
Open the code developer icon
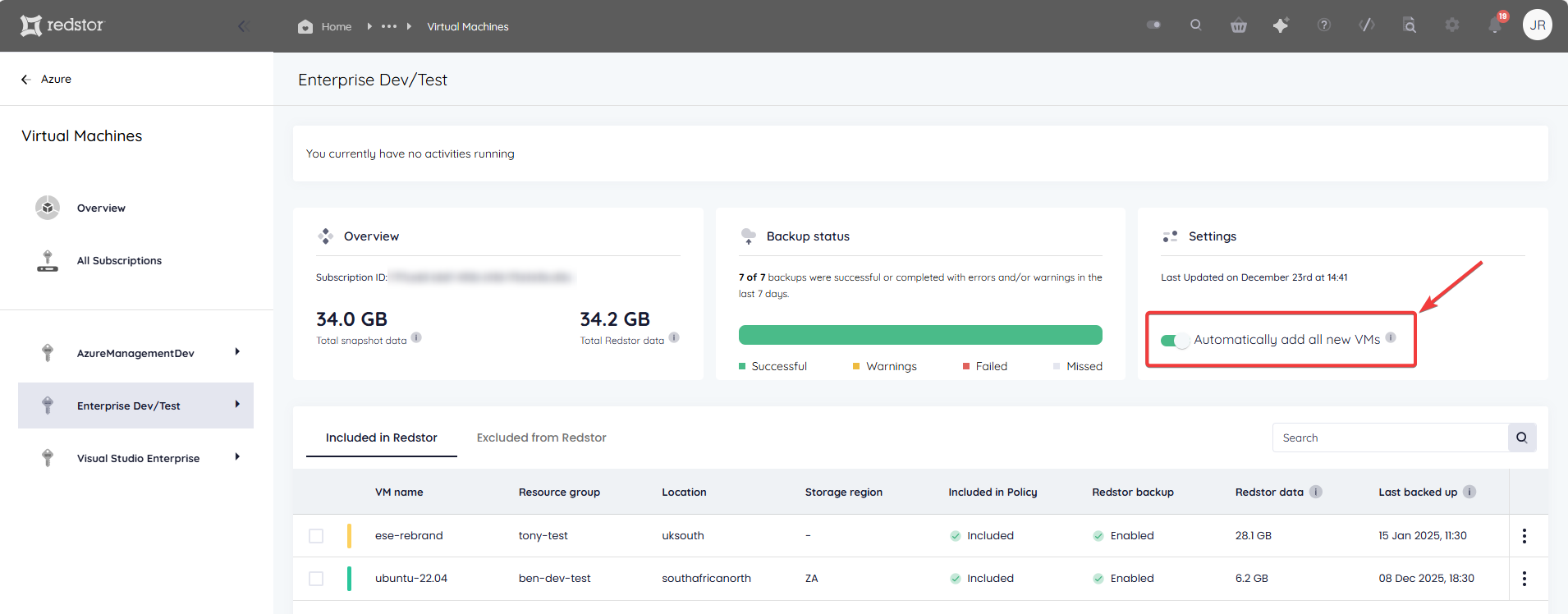[1367, 25]
